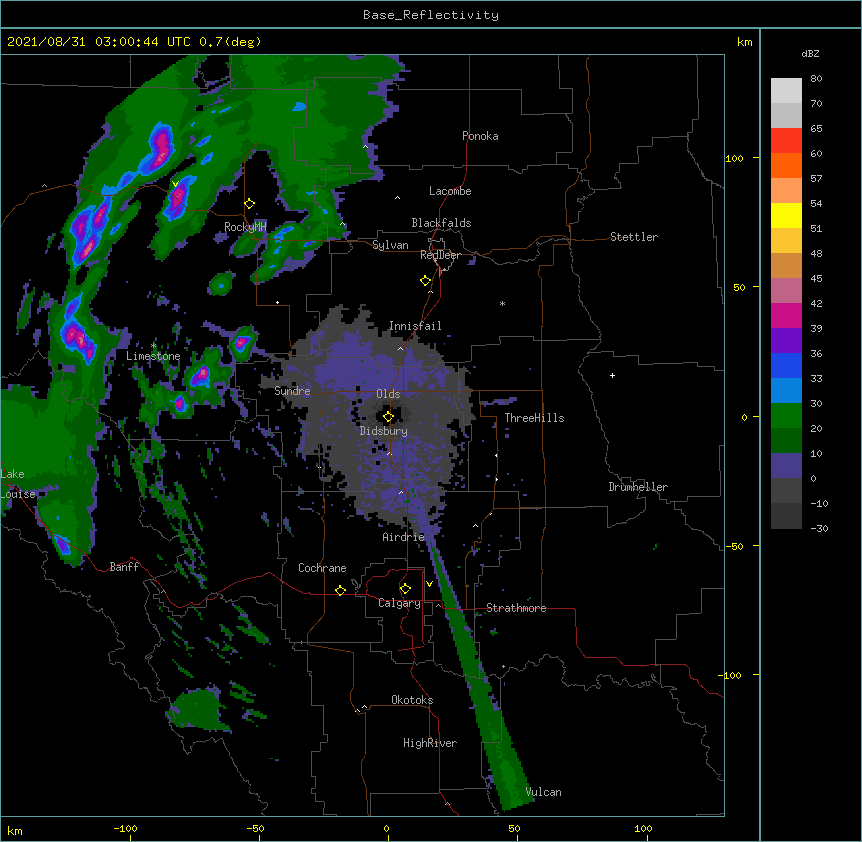Click the Sylvan label
This screenshot has width=862, height=842.
[390, 245]
